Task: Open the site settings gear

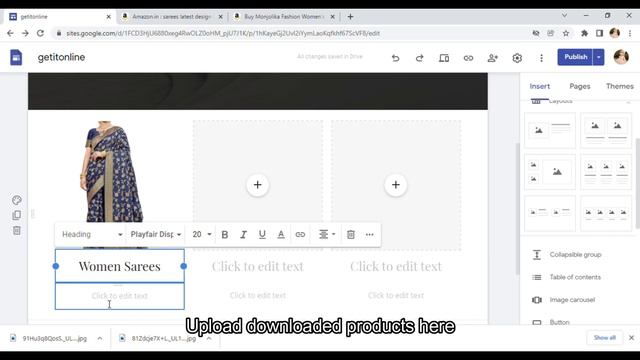Action: point(517,58)
